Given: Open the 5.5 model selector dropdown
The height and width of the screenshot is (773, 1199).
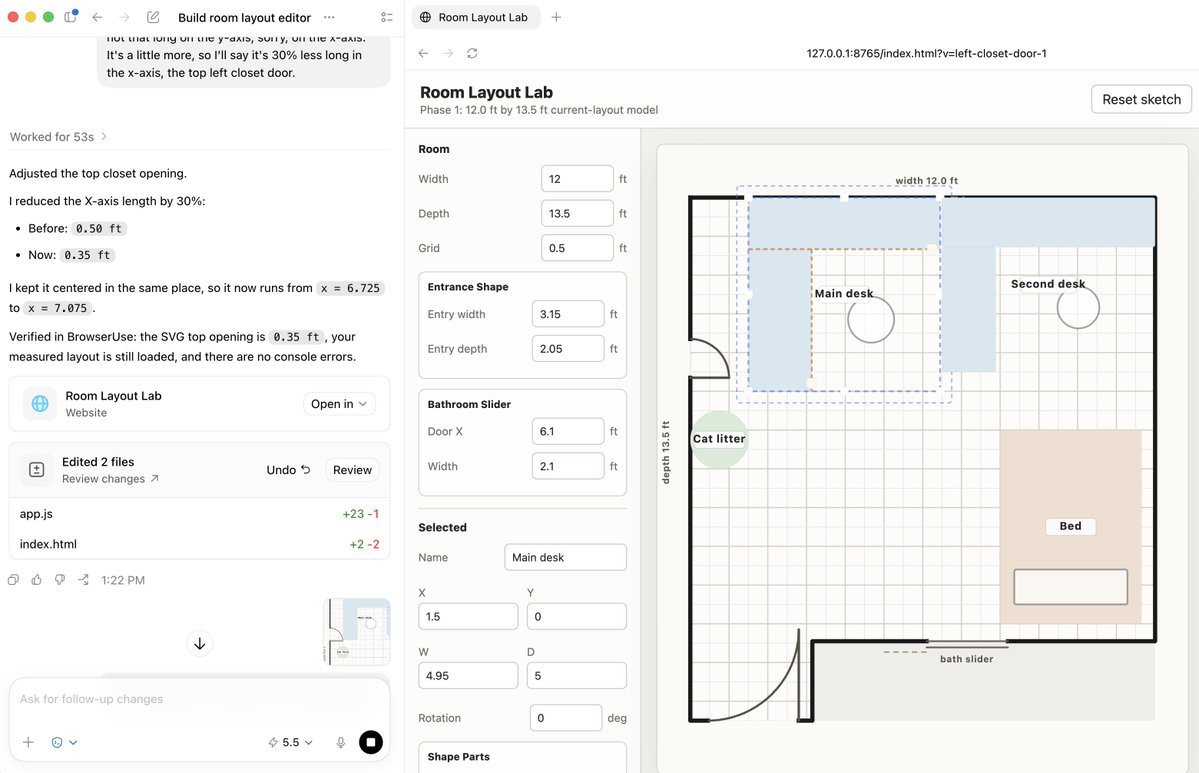Looking at the screenshot, I should pos(291,742).
